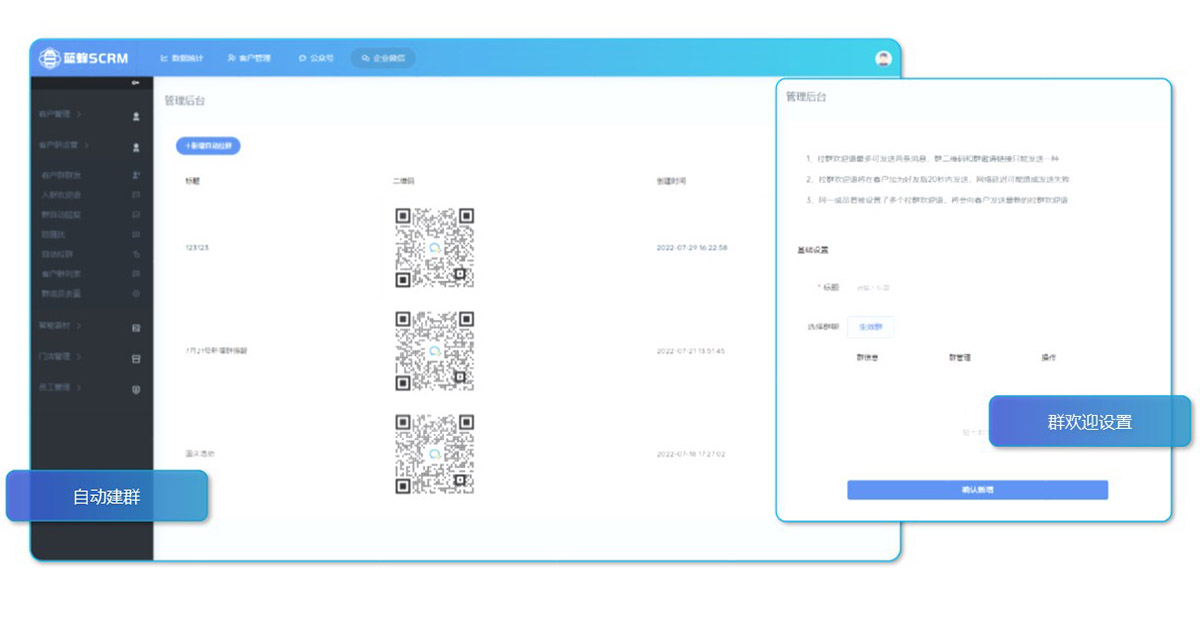Expand the 门店管理 sidebar section
The height and width of the screenshot is (642, 1200).
[60, 356]
